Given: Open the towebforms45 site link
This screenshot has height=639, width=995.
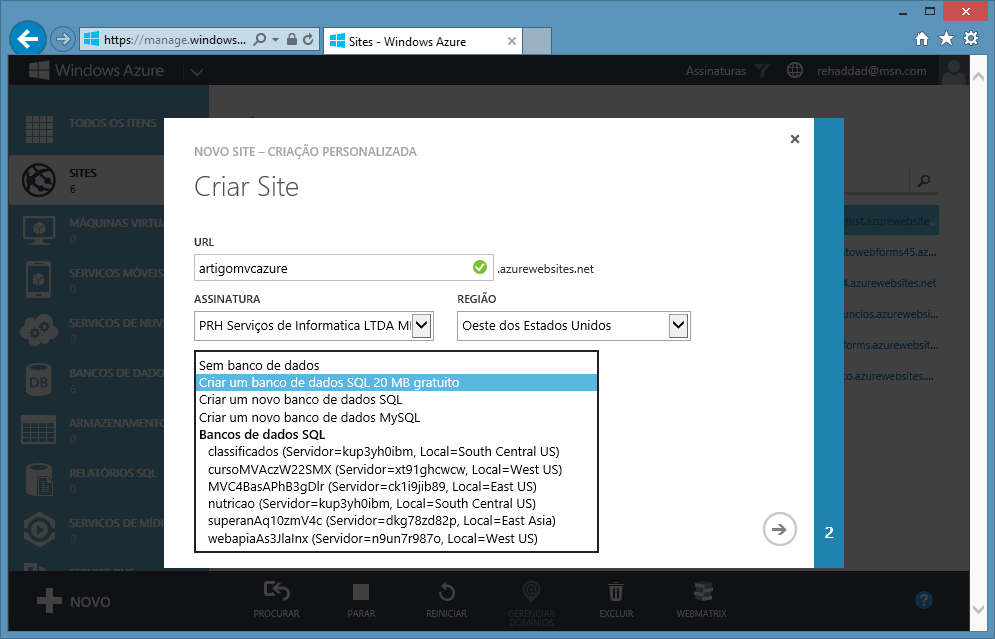Looking at the screenshot, I should tap(890, 252).
